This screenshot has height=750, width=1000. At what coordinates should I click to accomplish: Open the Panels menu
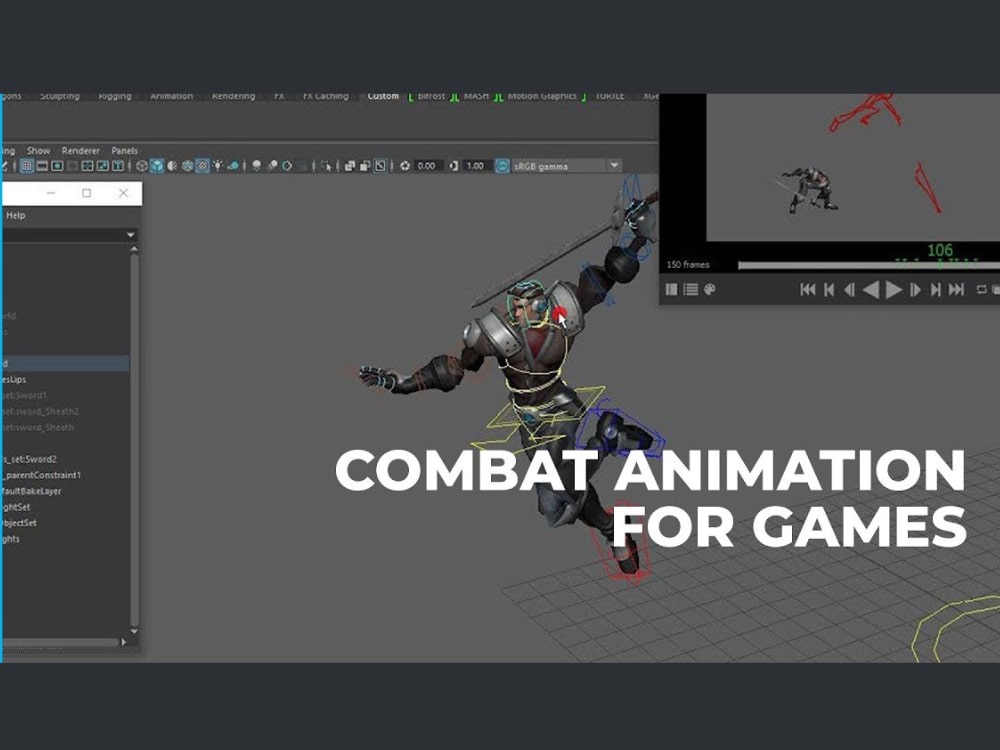tap(124, 151)
